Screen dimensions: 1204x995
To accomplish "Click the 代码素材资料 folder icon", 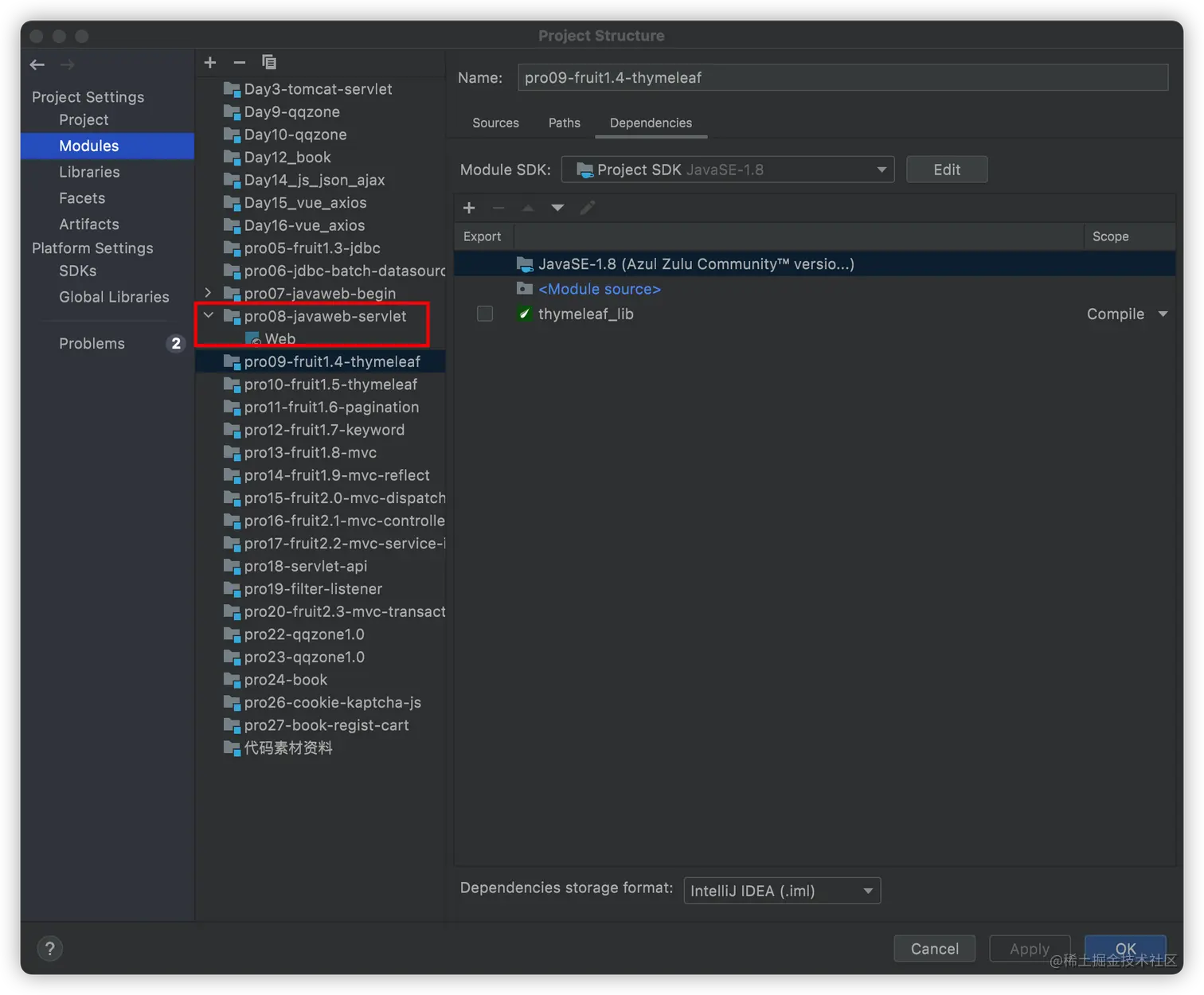I will [x=232, y=748].
